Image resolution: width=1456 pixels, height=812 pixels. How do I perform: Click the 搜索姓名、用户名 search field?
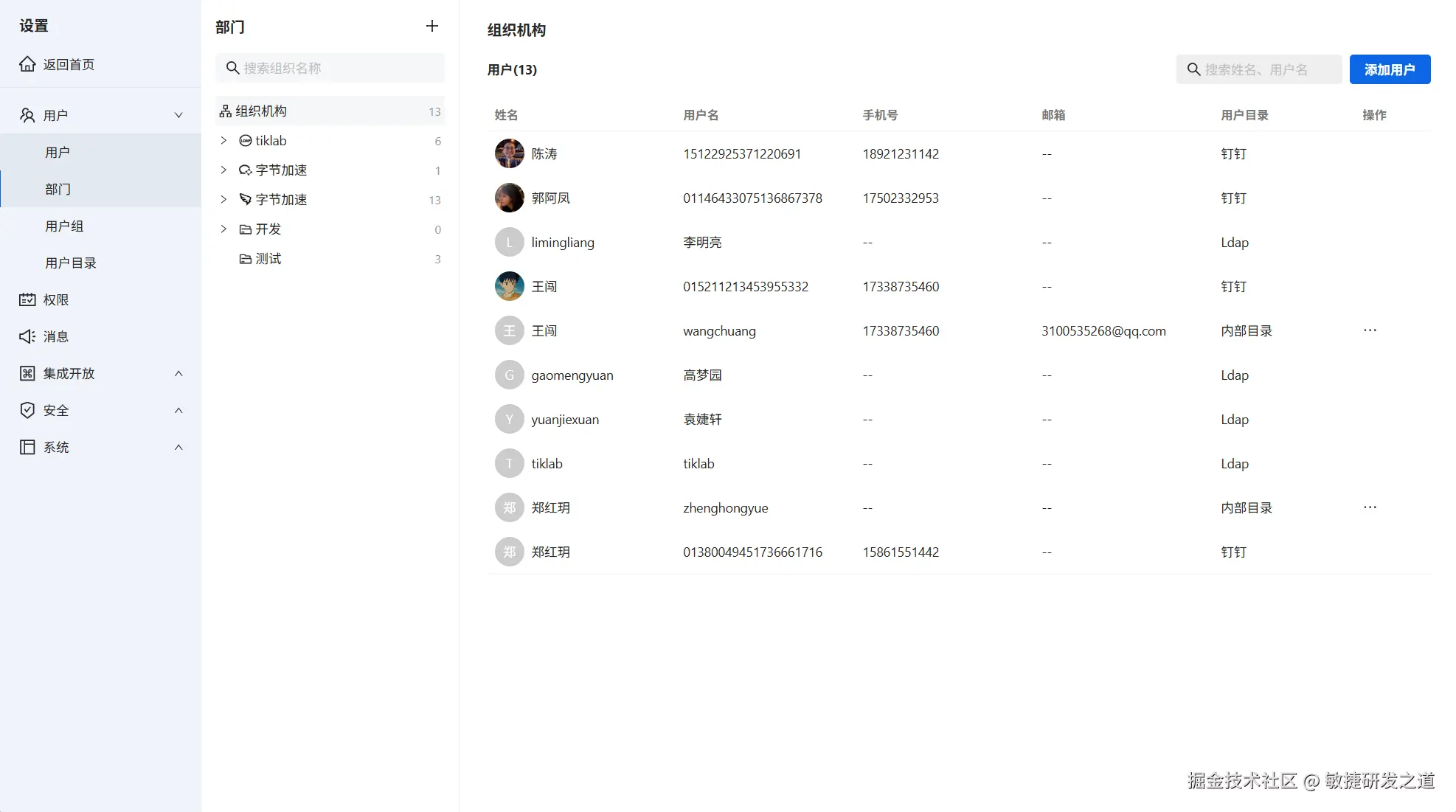coord(1259,69)
